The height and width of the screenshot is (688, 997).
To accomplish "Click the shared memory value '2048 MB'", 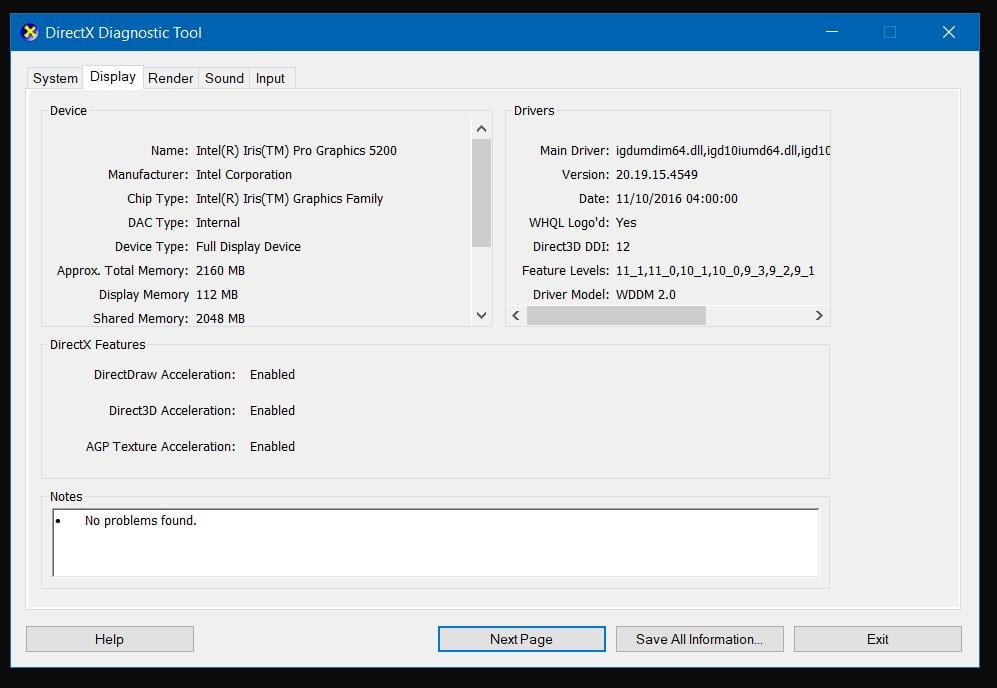I will click(x=220, y=319).
